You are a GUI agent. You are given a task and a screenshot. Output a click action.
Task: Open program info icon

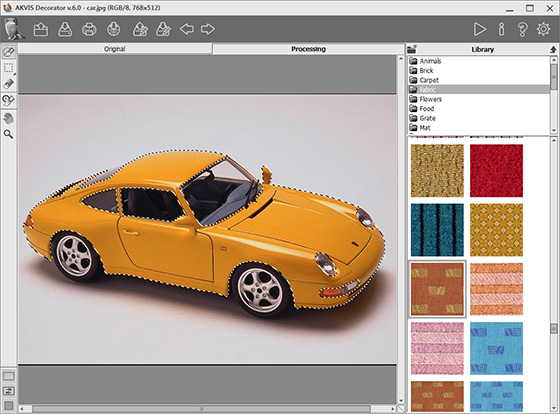click(x=501, y=29)
